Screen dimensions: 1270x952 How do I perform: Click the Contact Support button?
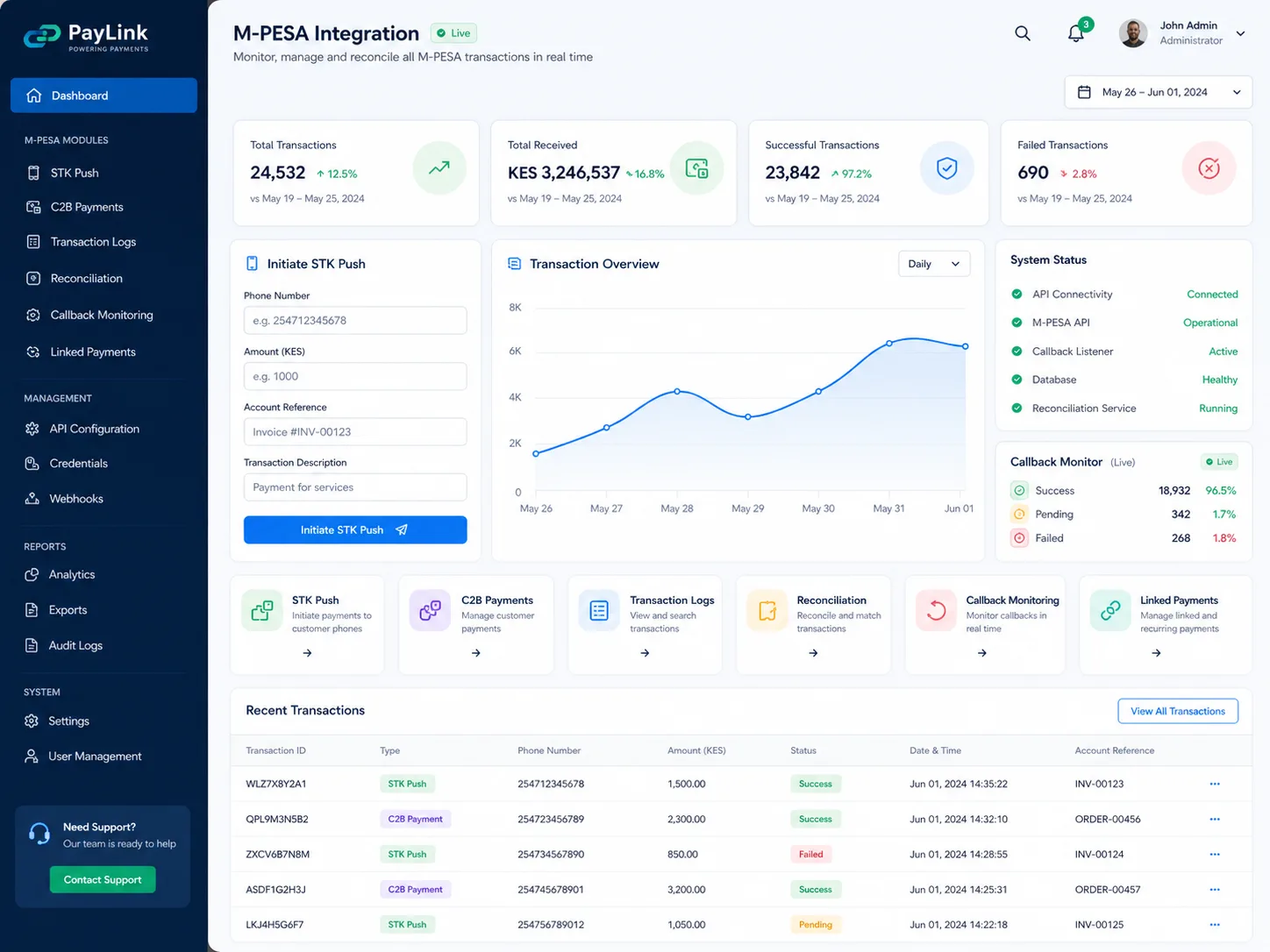pos(103,879)
